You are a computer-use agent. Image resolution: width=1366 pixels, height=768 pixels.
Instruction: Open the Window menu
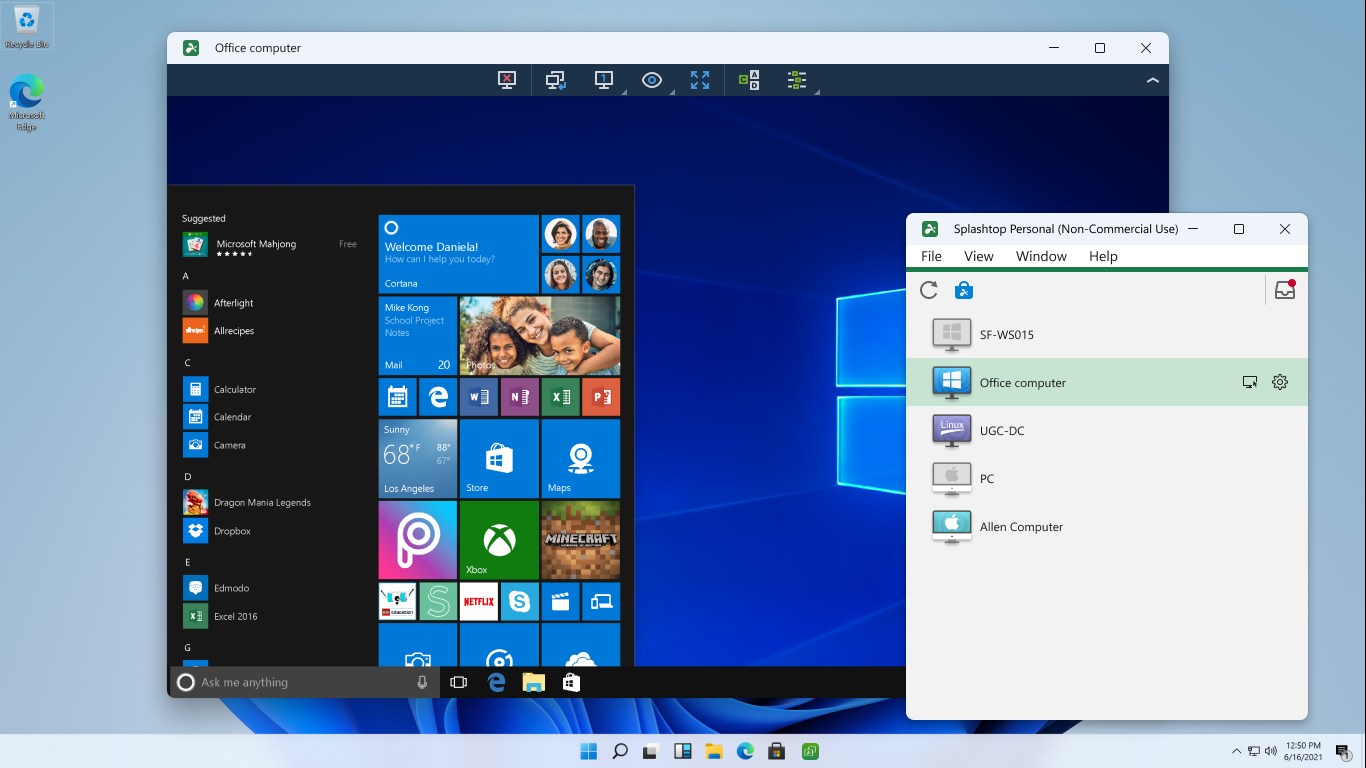pyautogui.click(x=1040, y=256)
